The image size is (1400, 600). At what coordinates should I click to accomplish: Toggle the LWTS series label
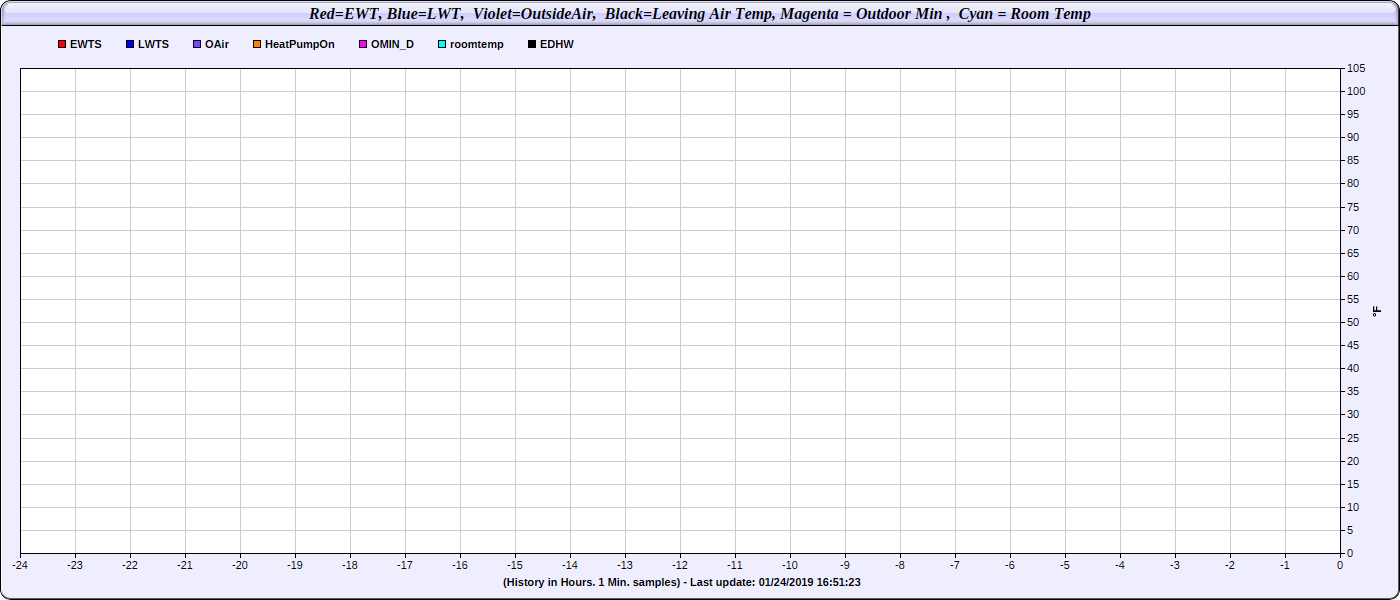click(153, 45)
